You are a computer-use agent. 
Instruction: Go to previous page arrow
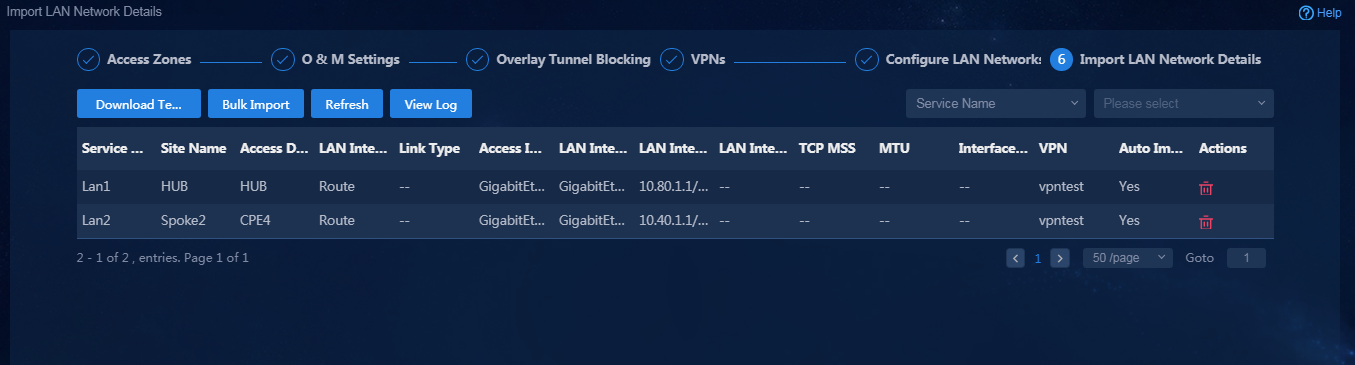coord(1016,258)
